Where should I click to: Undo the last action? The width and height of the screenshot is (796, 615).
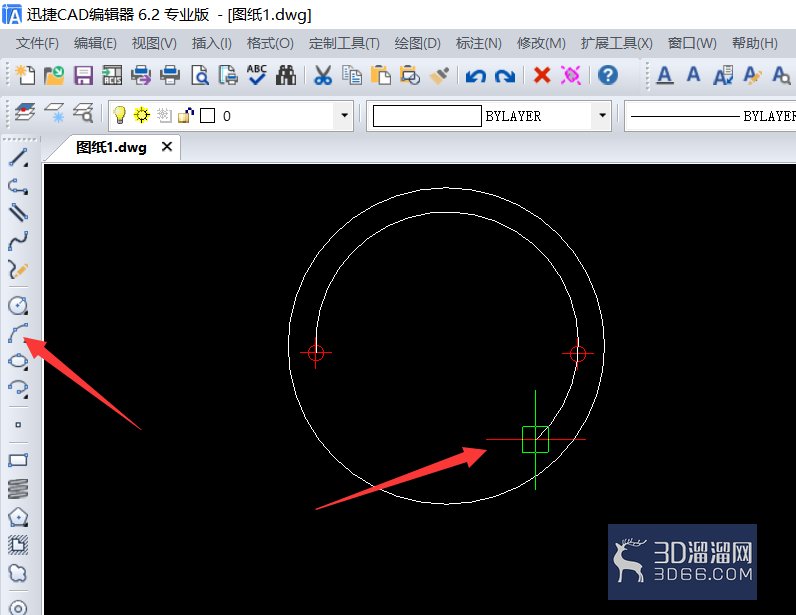476,76
